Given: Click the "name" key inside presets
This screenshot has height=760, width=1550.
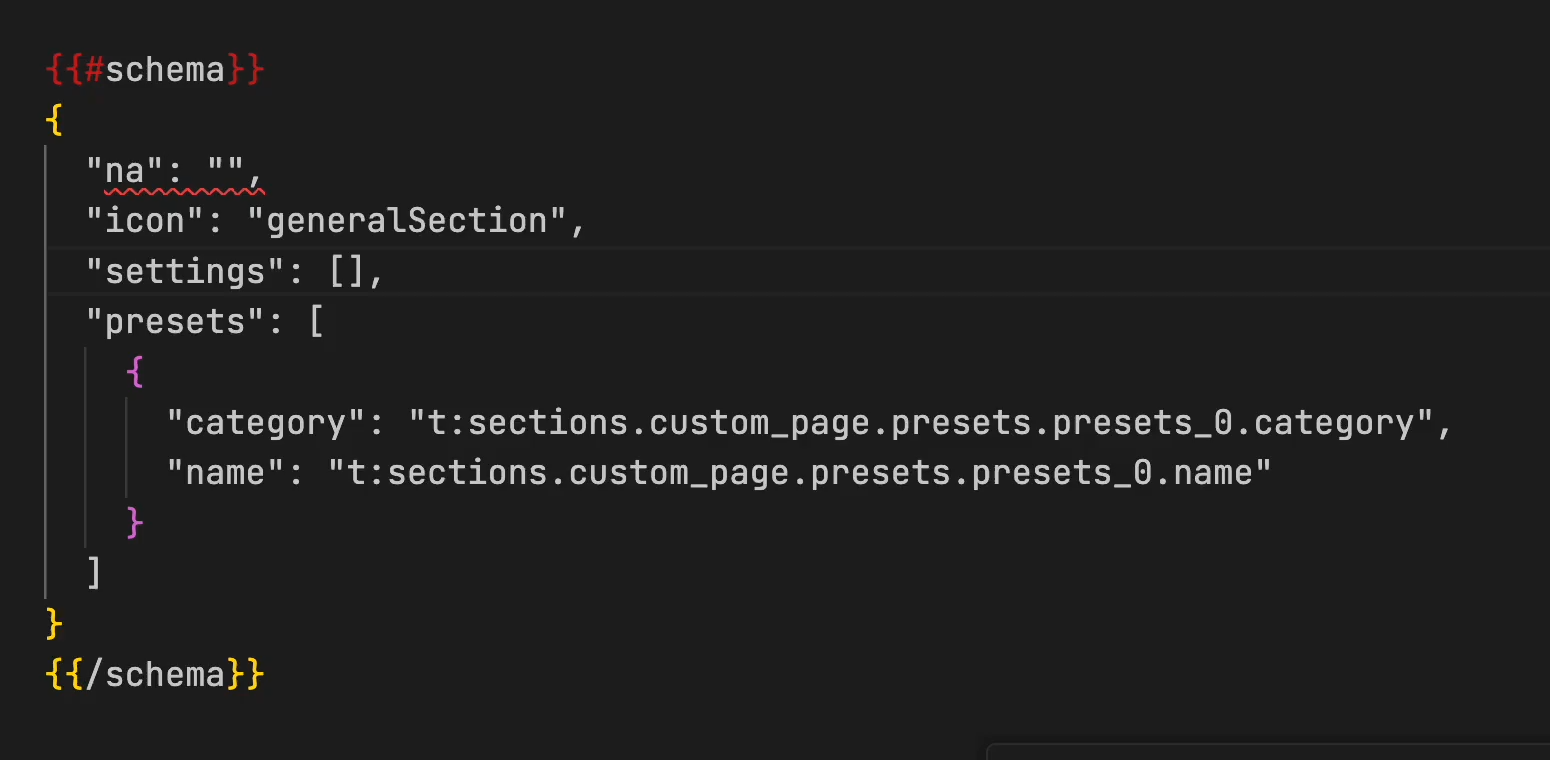Looking at the screenshot, I should click(226, 473).
